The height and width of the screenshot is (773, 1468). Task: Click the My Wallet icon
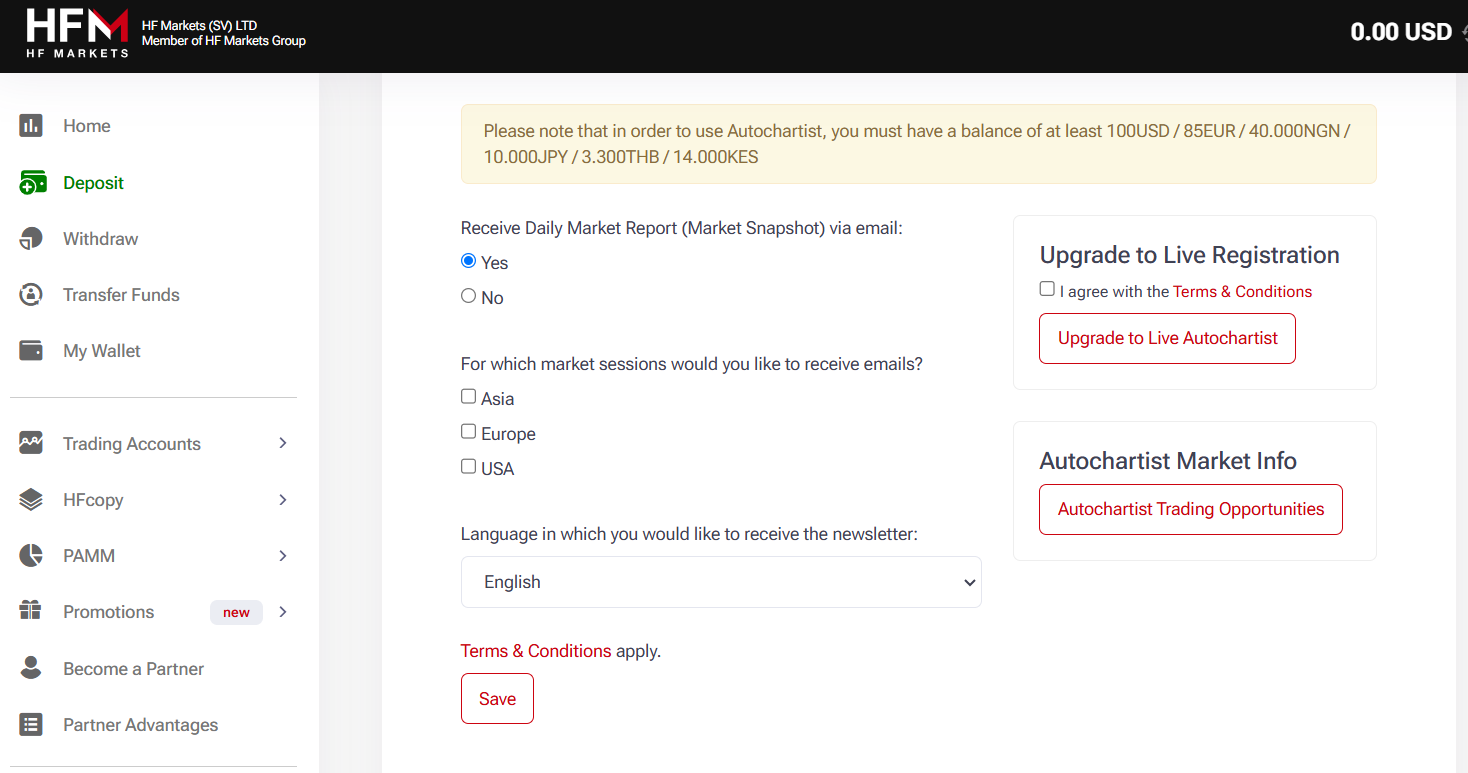coord(31,351)
